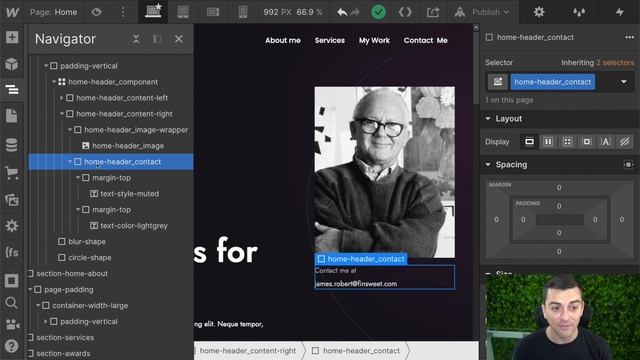This screenshot has height=360, width=640.
Task: Collapse home-header_component node
Action: (x=54, y=82)
